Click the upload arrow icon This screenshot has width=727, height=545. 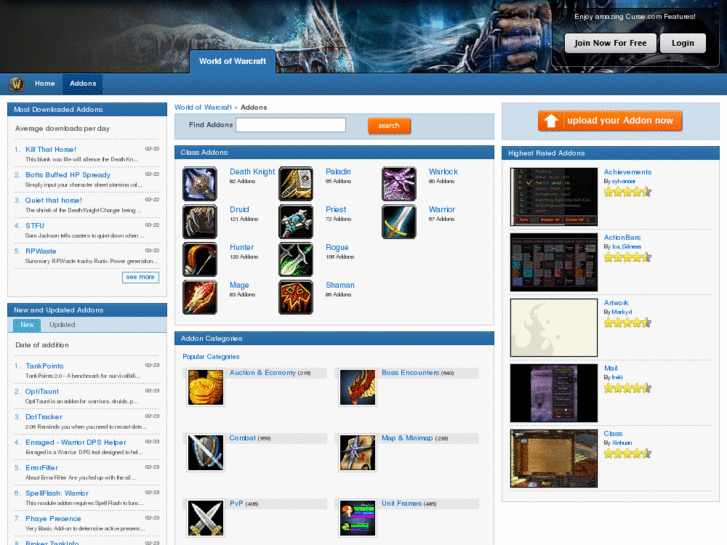coord(551,121)
